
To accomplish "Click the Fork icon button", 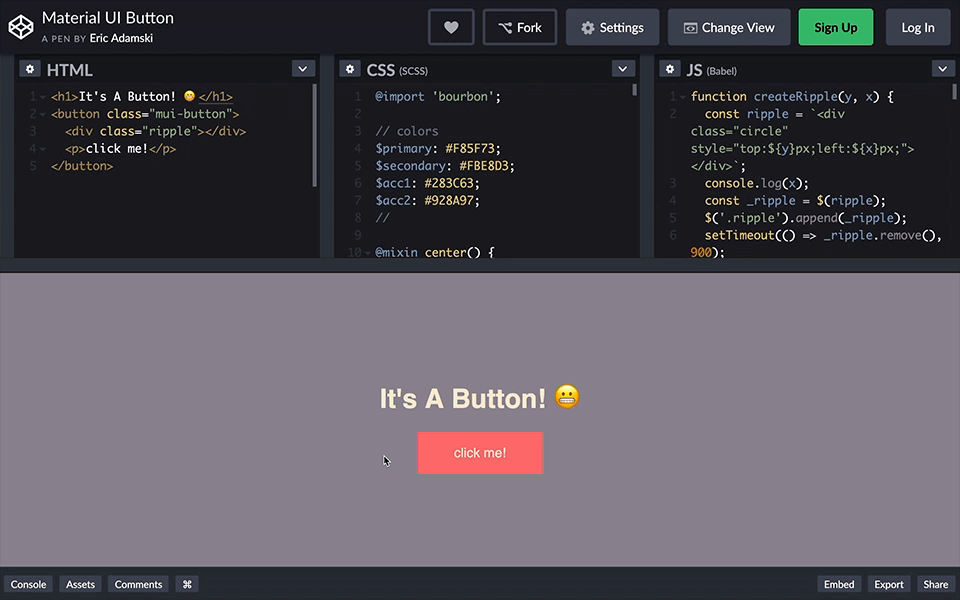I will [x=519, y=27].
